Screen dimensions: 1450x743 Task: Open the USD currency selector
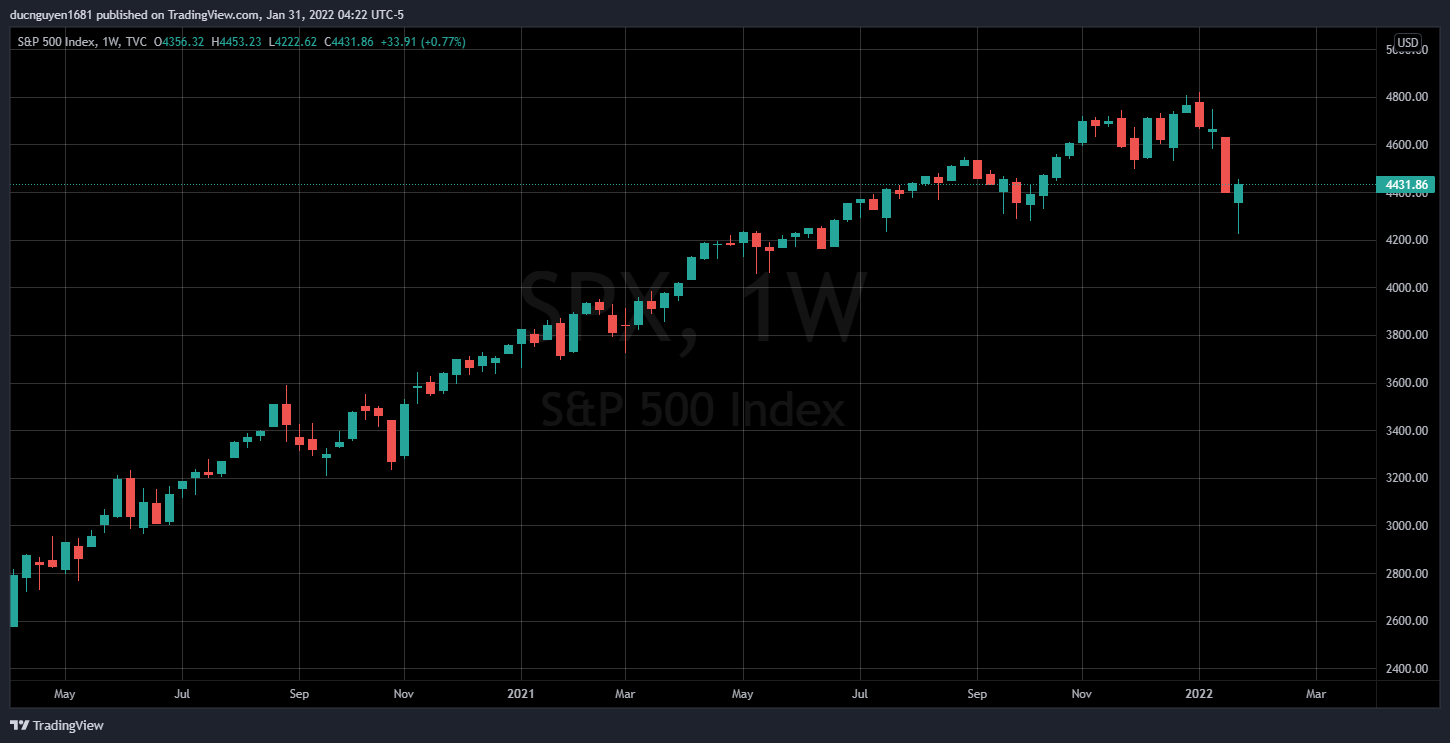point(1407,42)
